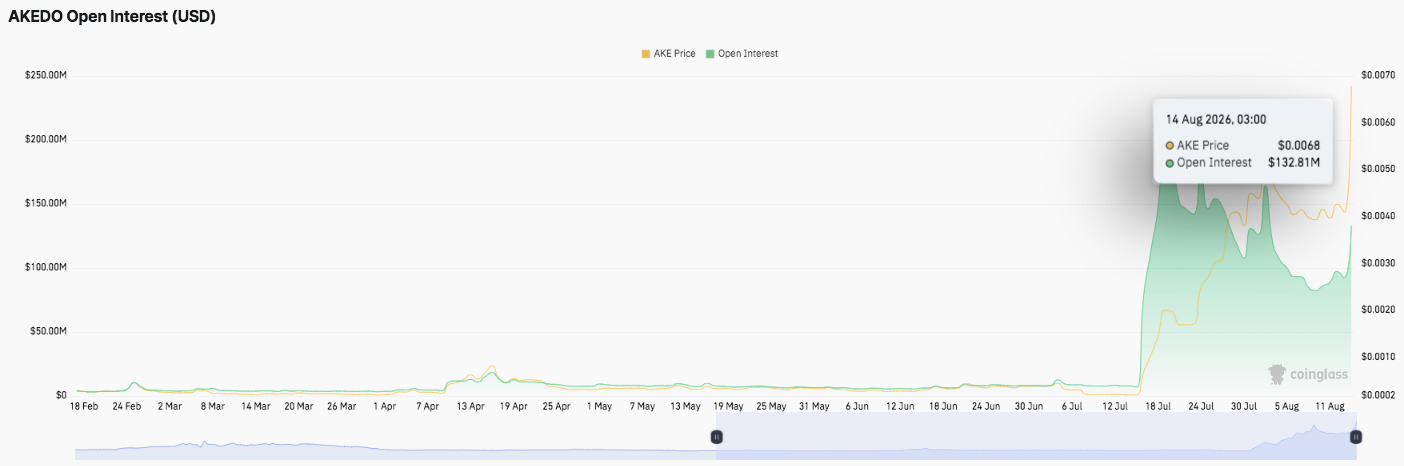Click the 30 Jun date label
1404x466 pixels.
tap(1029, 407)
